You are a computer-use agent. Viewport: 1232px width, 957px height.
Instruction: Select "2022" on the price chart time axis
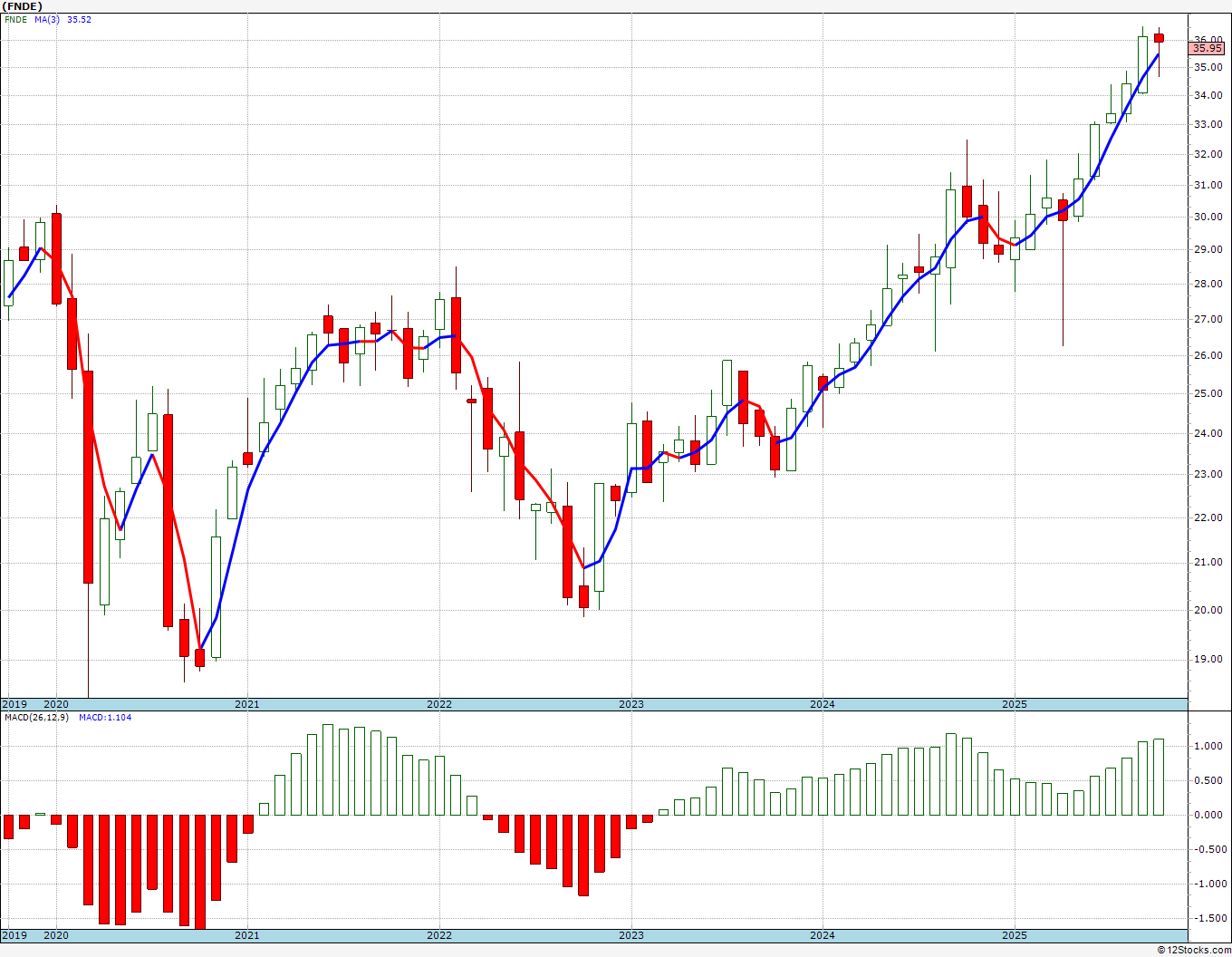click(x=439, y=704)
